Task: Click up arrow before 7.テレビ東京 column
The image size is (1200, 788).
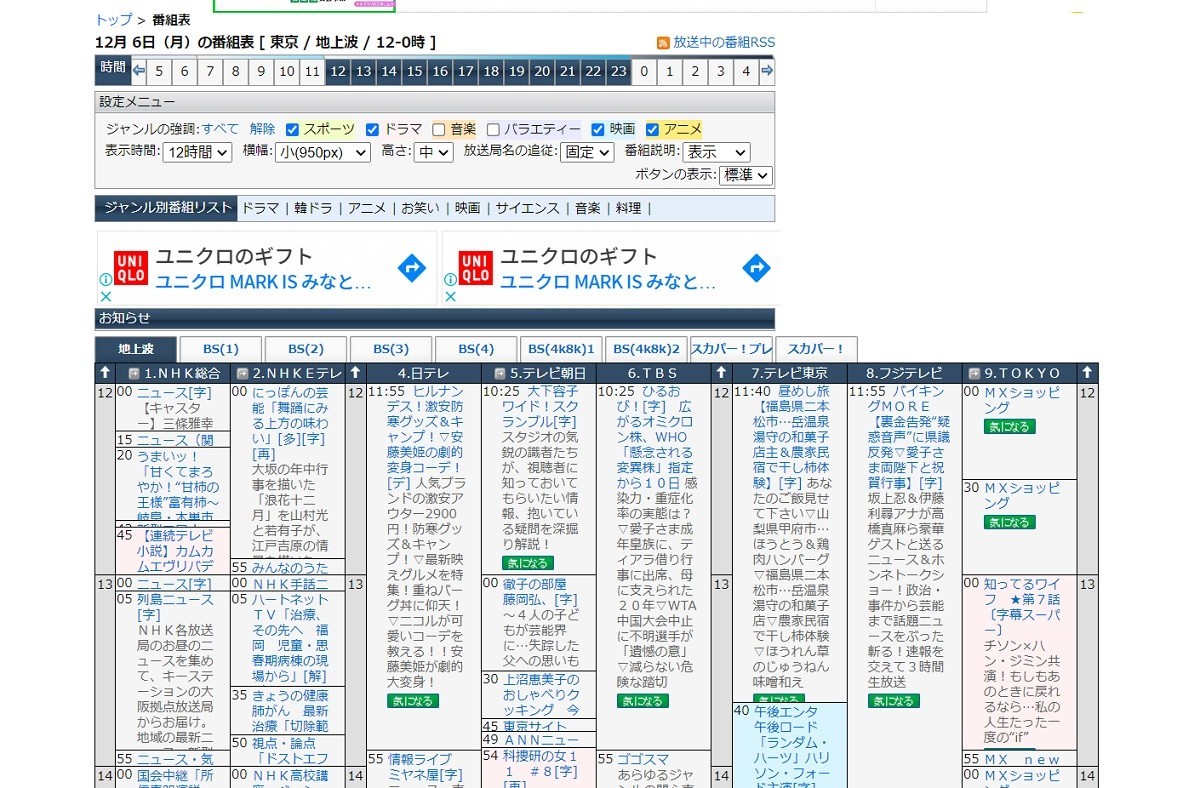Action: click(721, 373)
